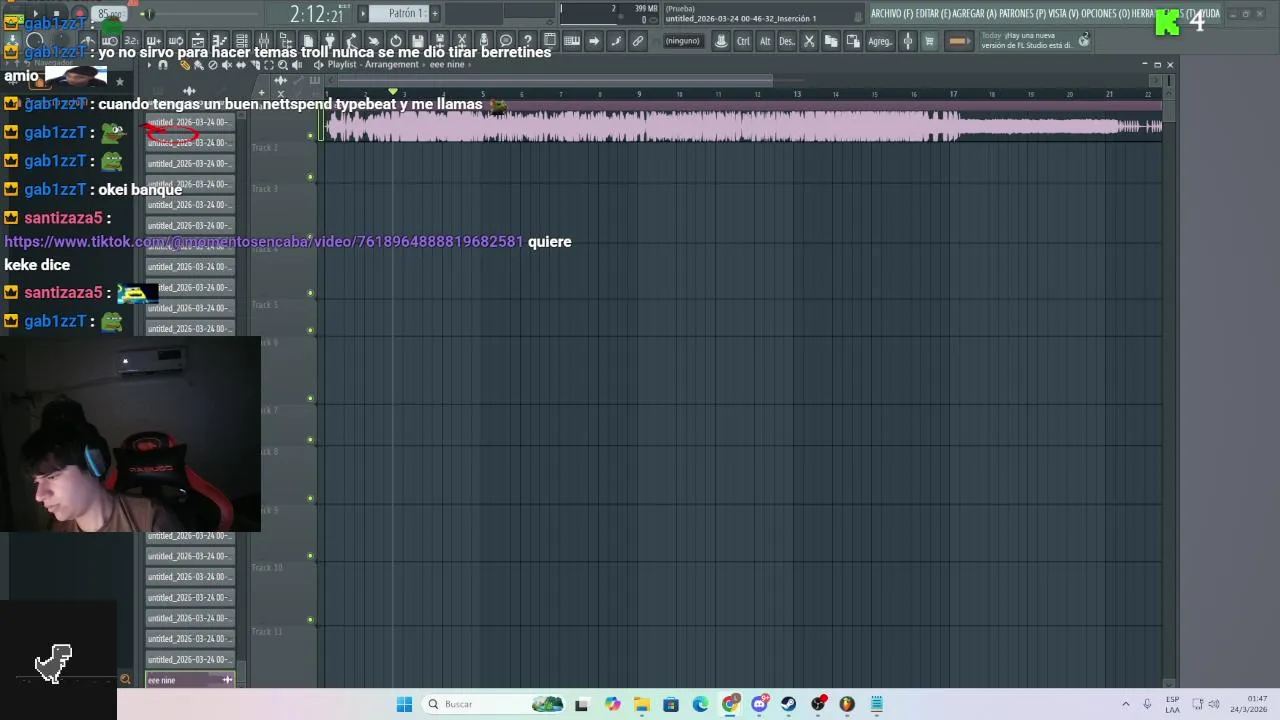This screenshot has width=1280, height=720.
Task: Open File Explorer from the taskbar
Action: click(x=641, y=704)
